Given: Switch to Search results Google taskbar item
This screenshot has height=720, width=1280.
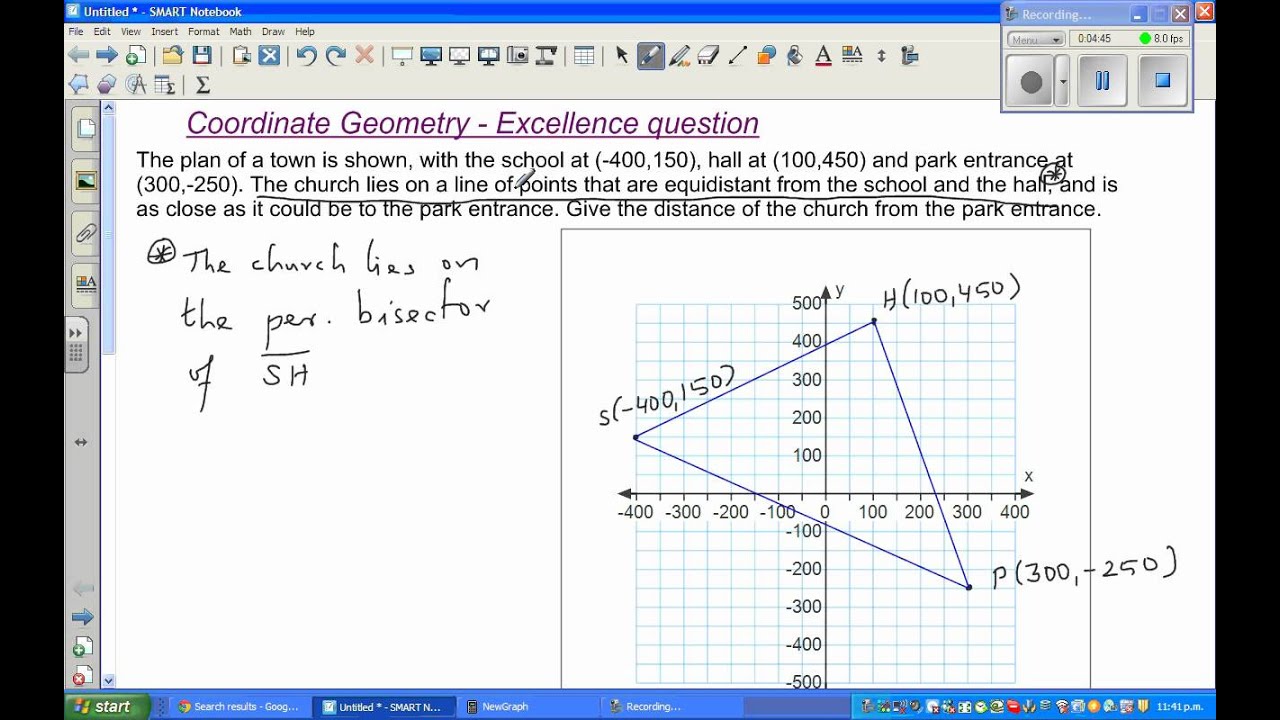Looking at the screenshot, I should point(237,706).
